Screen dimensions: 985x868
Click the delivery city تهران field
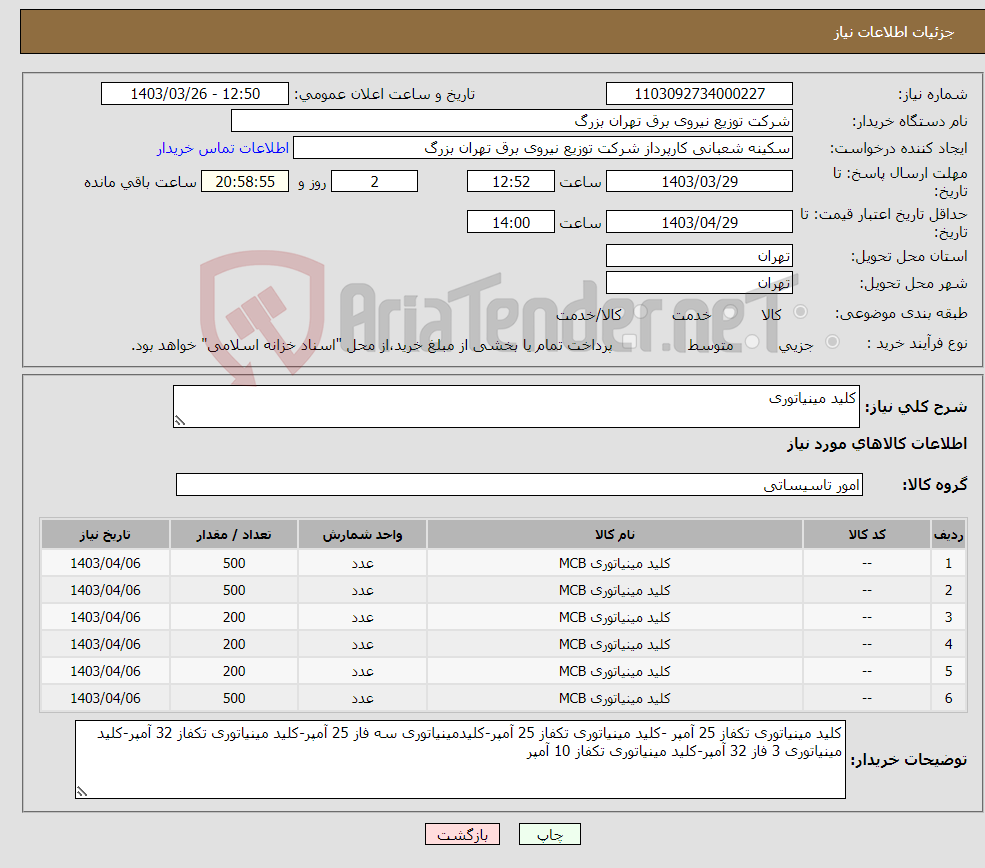699,283
